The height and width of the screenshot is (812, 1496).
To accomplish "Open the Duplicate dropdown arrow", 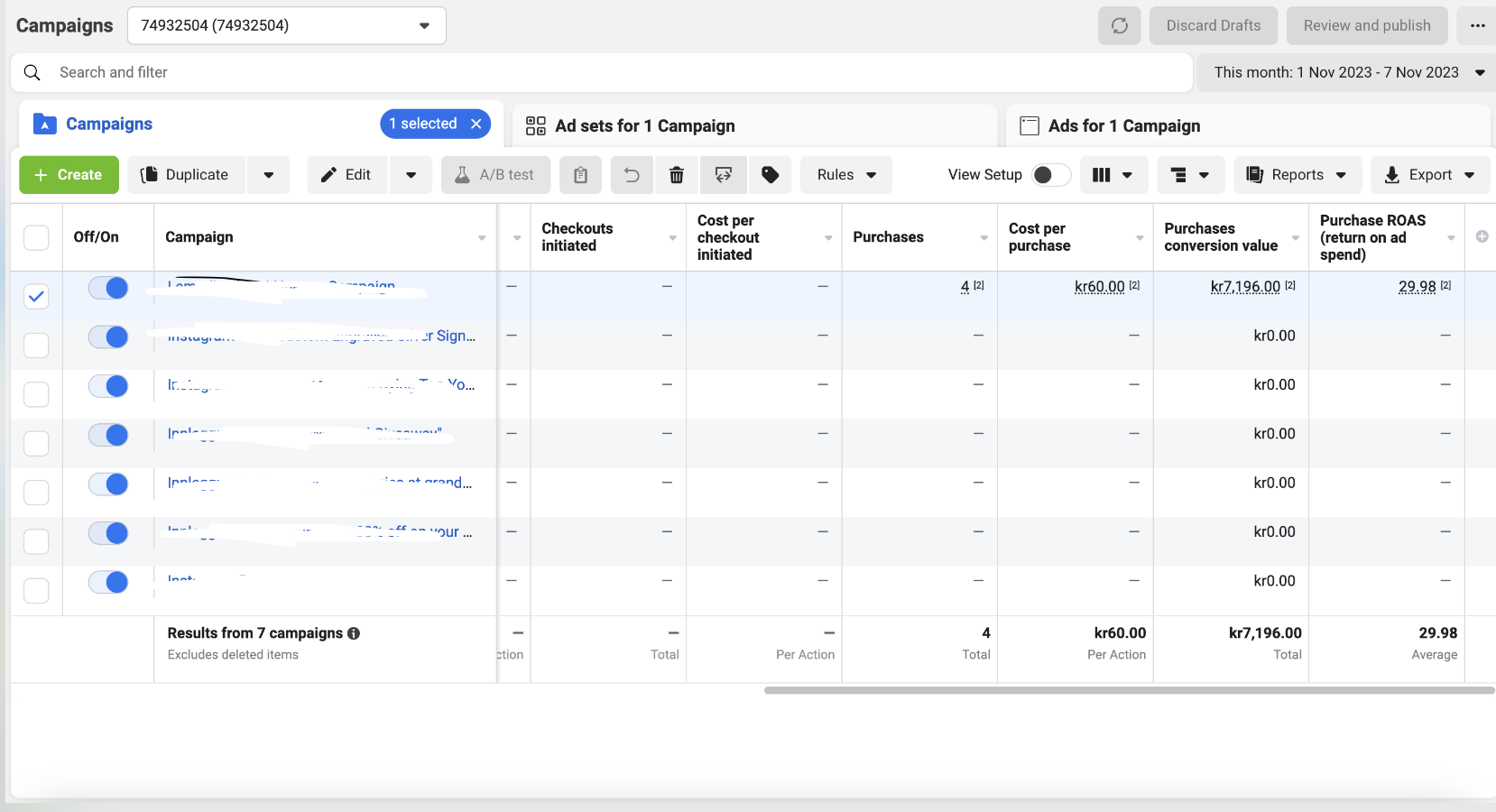I will point(269,175).
